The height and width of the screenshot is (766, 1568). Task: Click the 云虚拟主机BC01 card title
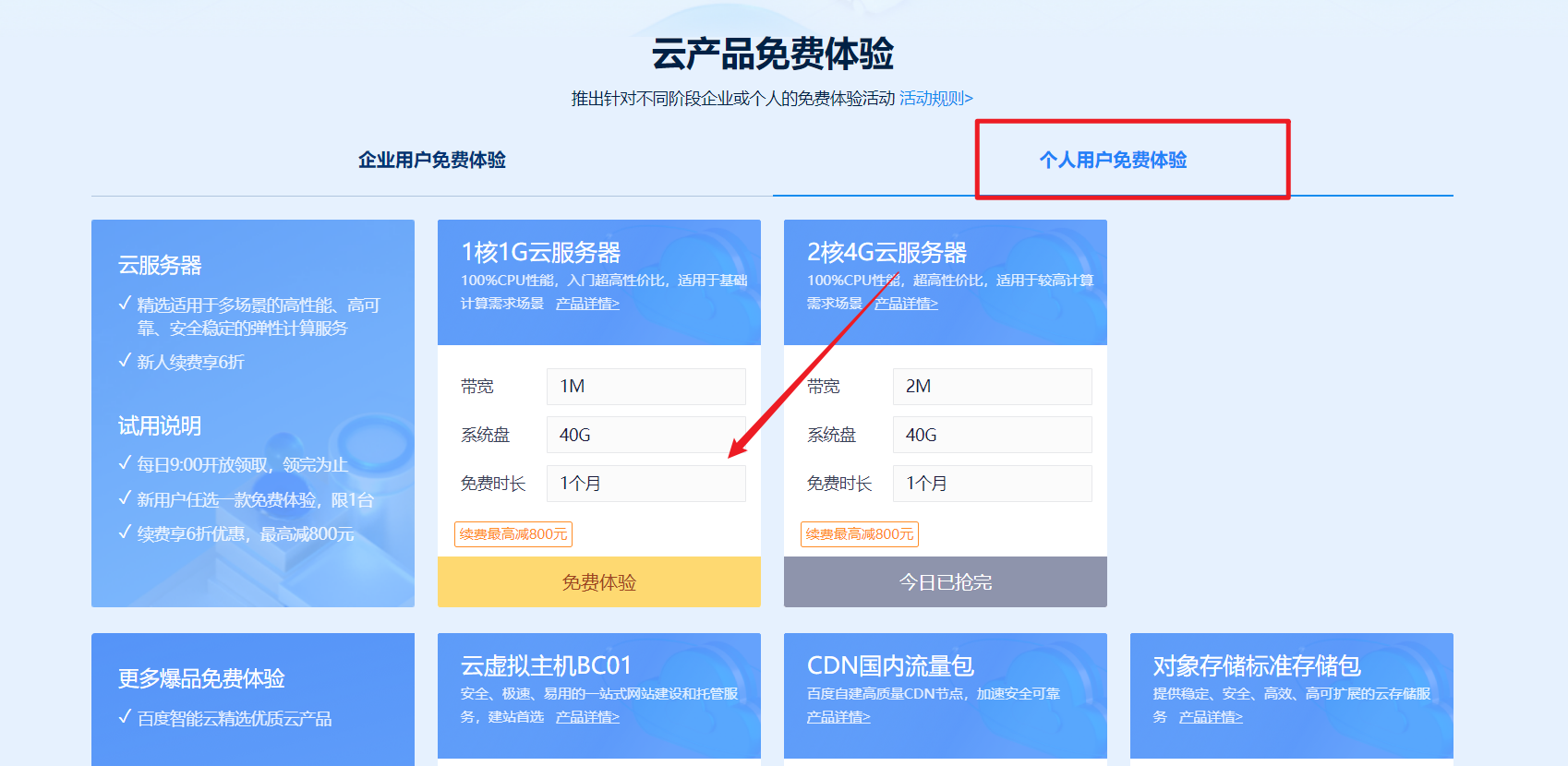tap(547, 665)
